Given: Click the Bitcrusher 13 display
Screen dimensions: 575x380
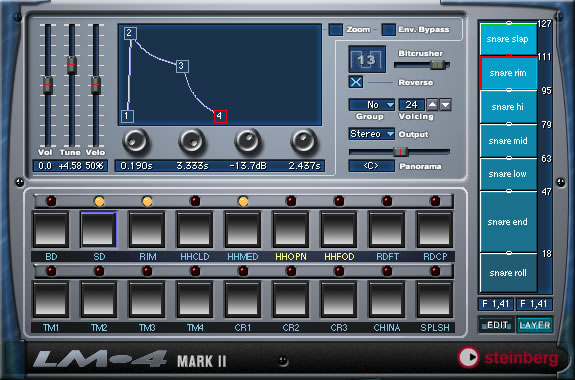Looking at the screenshot, I should 367,59.
